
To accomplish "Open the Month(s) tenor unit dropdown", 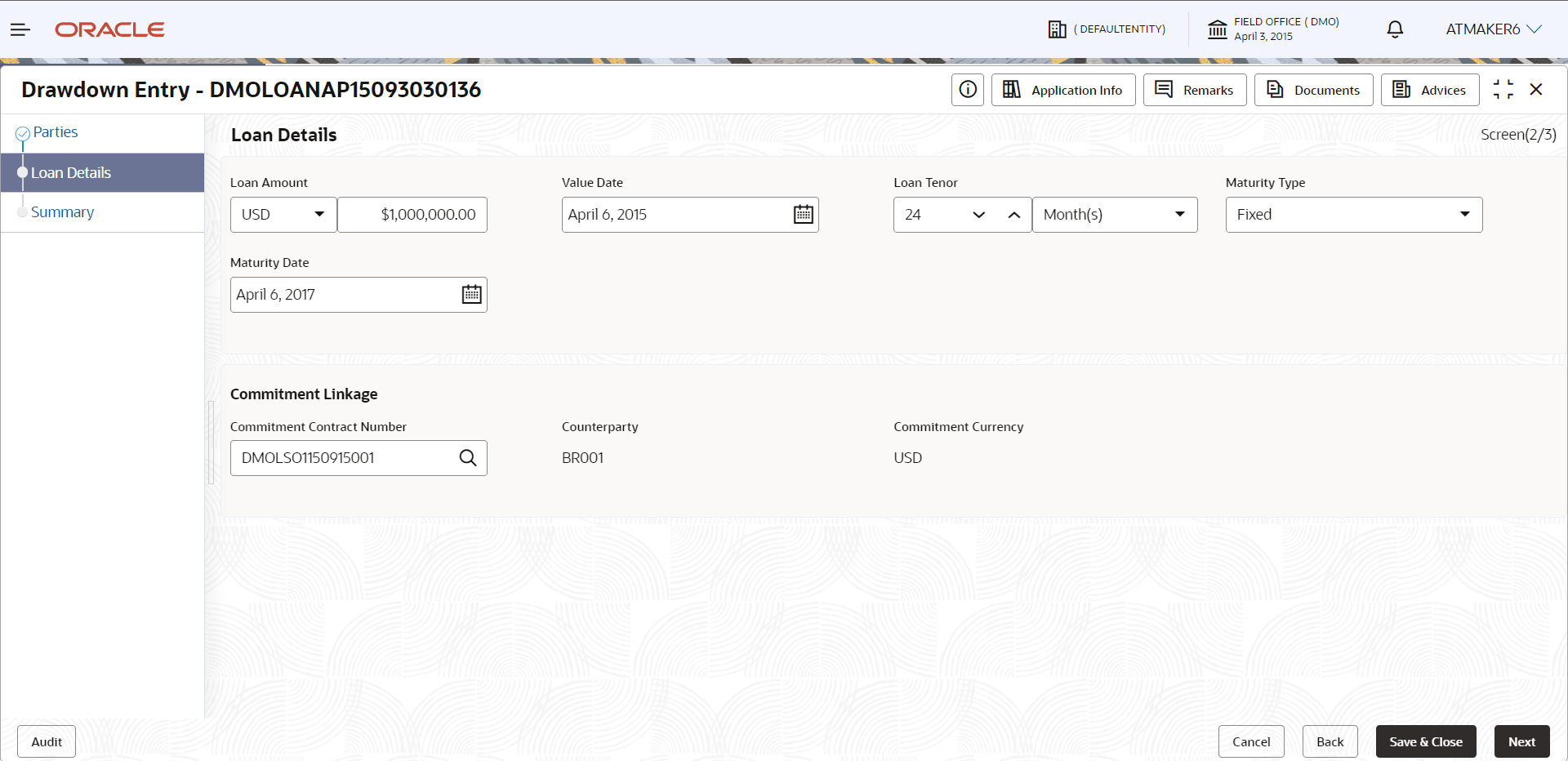I will point(1115,215).
